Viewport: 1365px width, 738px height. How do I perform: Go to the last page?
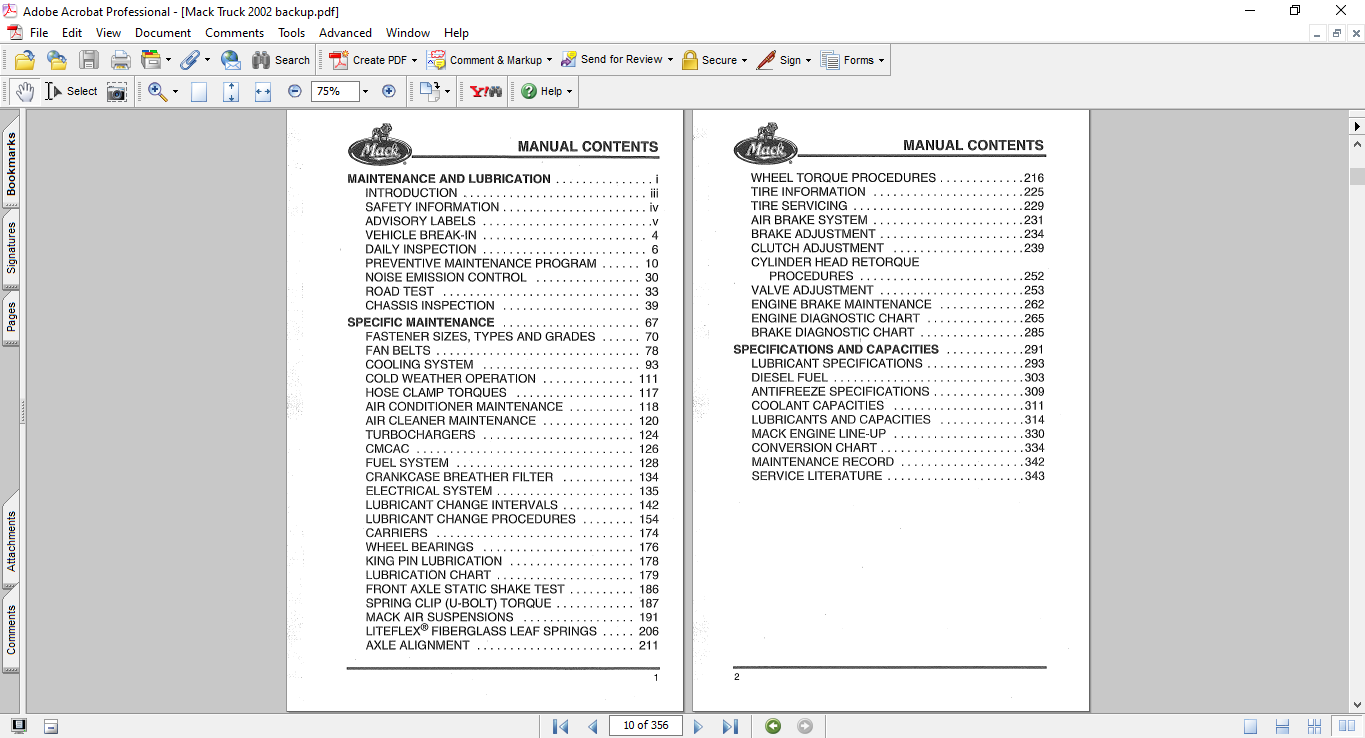pyautogui.click(x=730, y=726)
